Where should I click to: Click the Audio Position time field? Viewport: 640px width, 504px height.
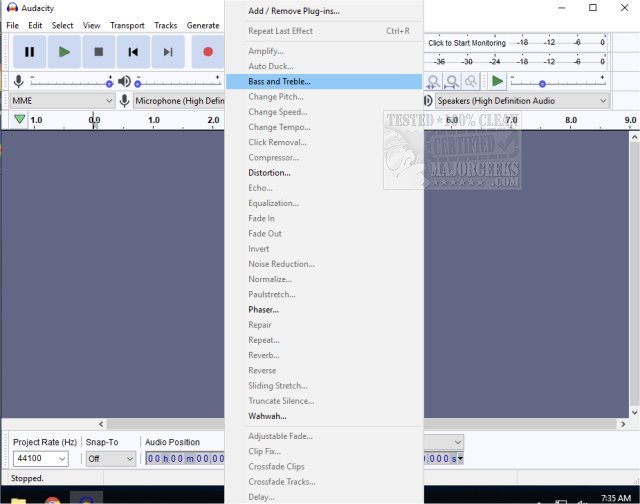[x=185, y=459]
